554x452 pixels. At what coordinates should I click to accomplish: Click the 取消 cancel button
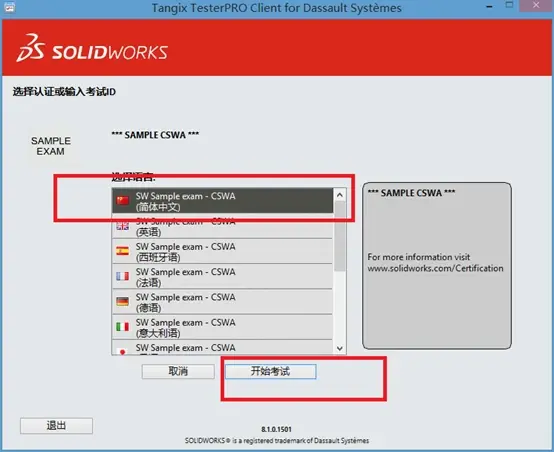tap(178, 371)
